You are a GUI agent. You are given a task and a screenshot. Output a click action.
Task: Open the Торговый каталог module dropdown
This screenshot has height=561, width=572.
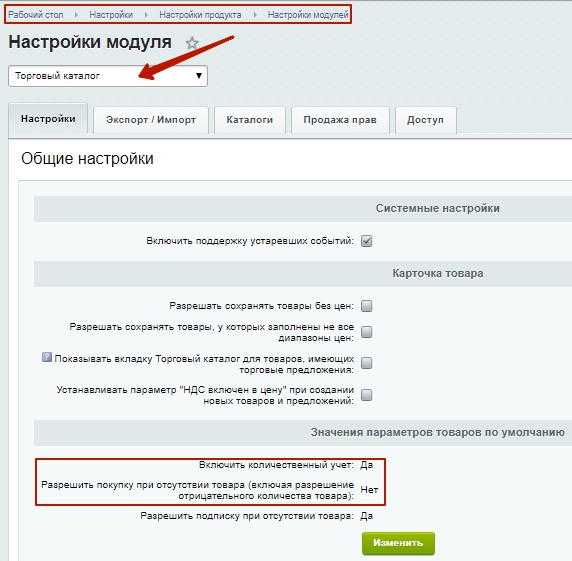(108, 76)
